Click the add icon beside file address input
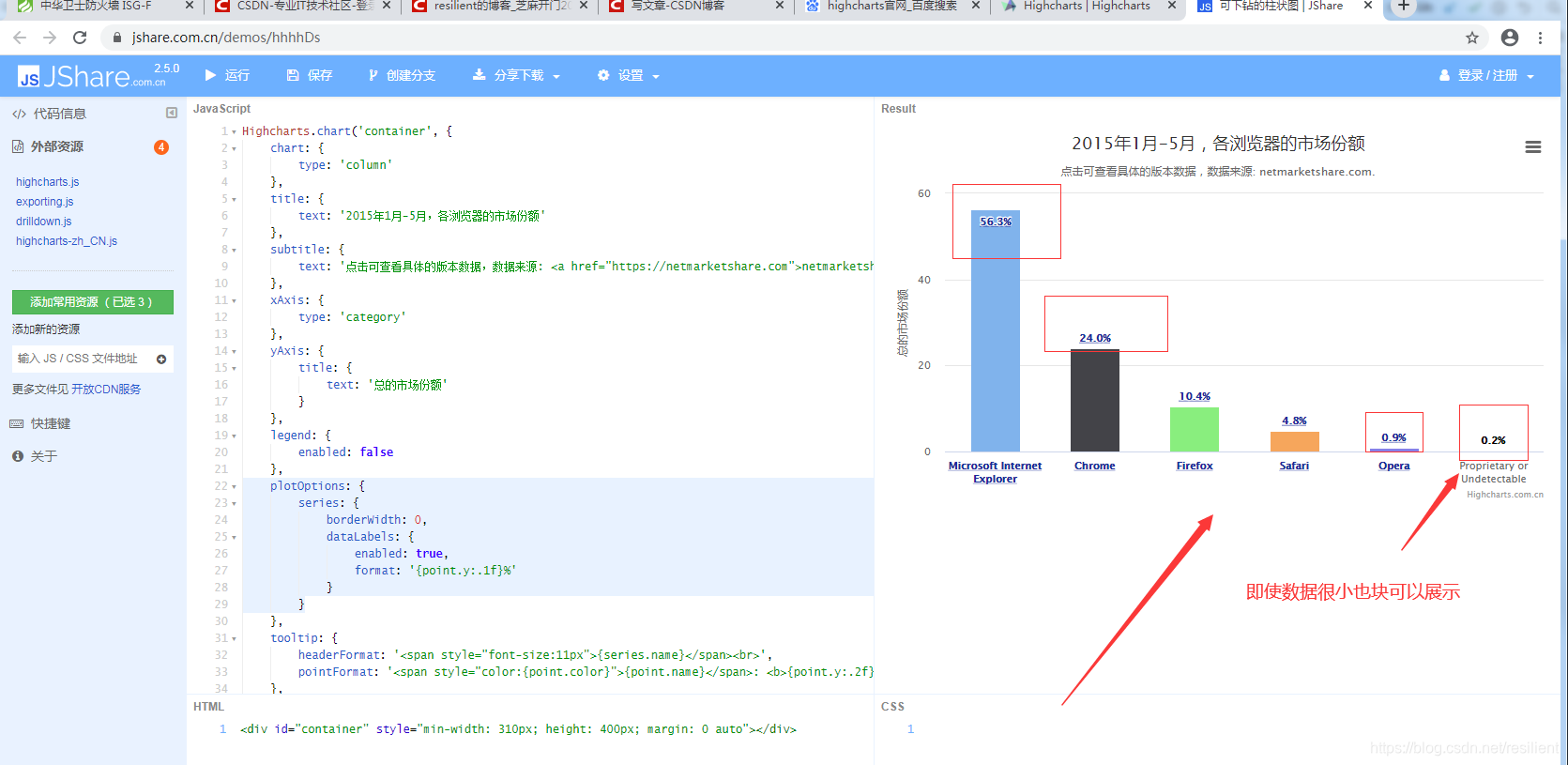The width and height of the screenshot is (1568, 765). click(x=161, y=360)
